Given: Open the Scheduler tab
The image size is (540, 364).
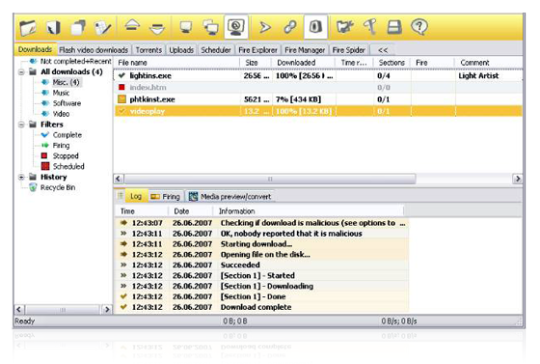Looking at the screenshot, I should (x=216, y=50).
